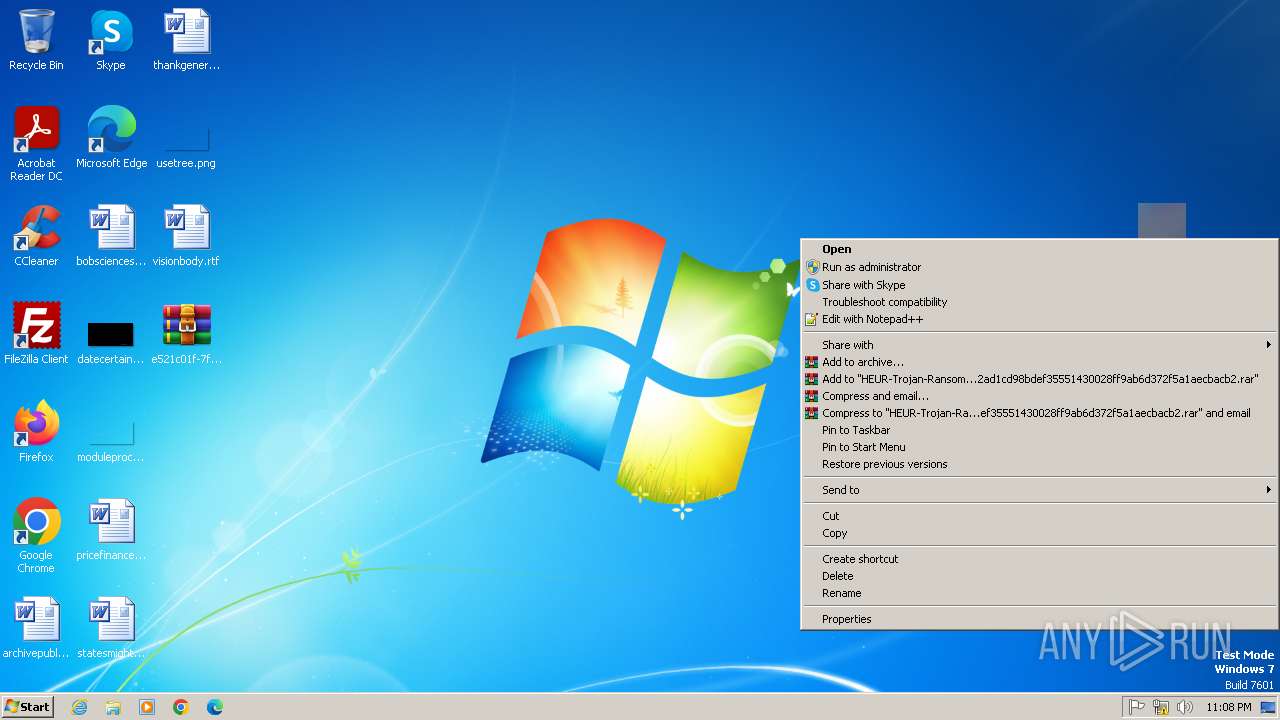Expand the Share with submenu
Image resolution: width=1280 pixels, height=720 pixels.
coord(1039,345)
